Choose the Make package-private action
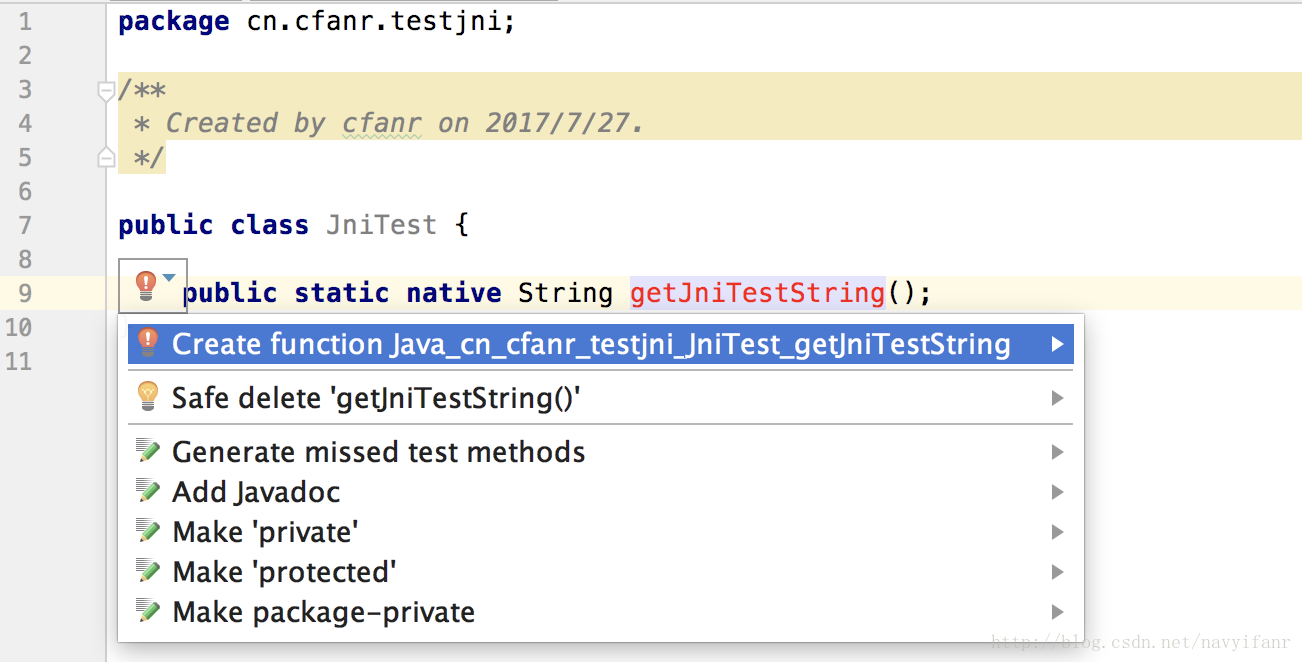This screenshot has height=662, width=1302. (x=323, y=612)
